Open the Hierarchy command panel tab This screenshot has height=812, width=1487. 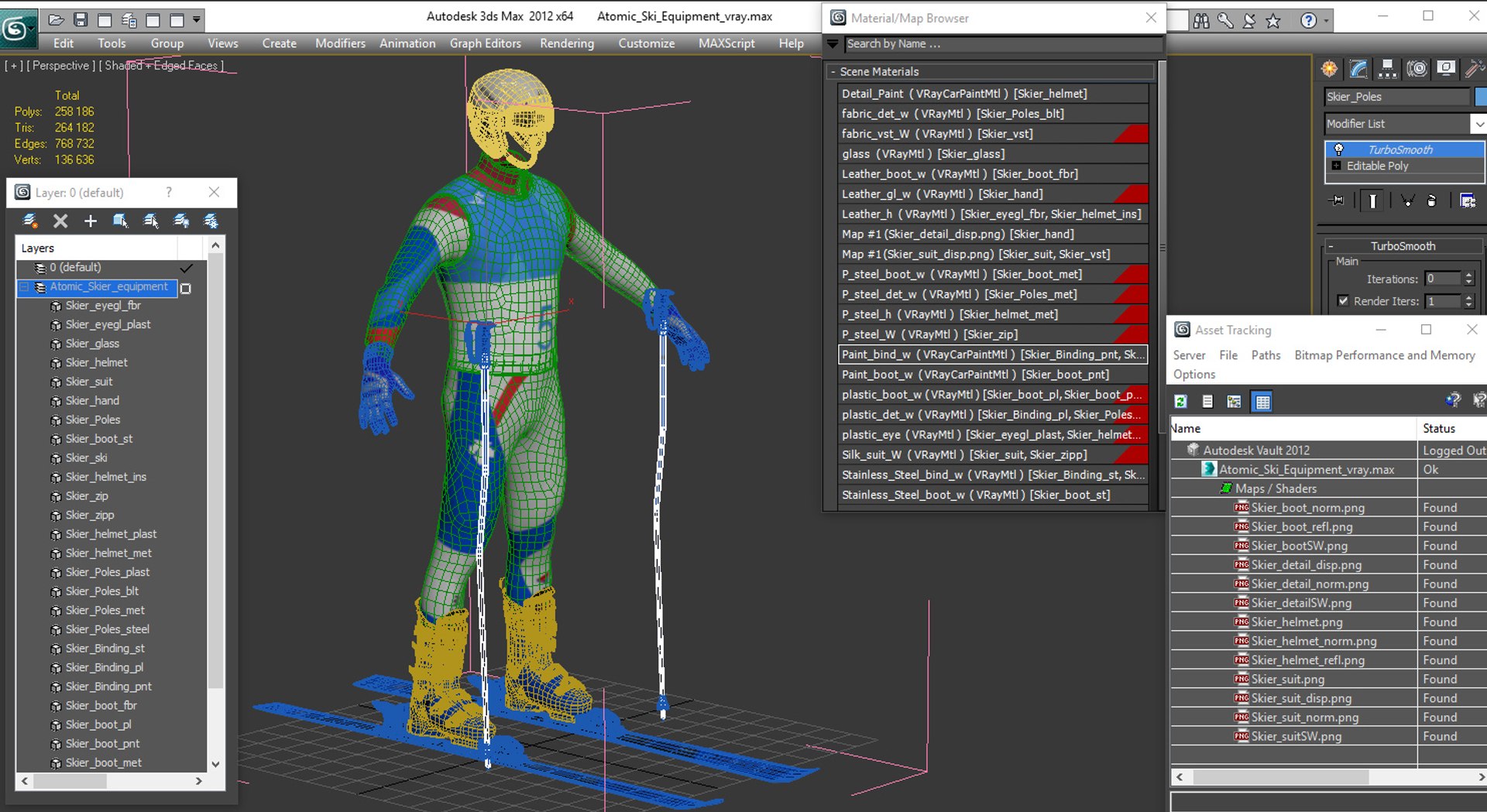(1388, 69)
